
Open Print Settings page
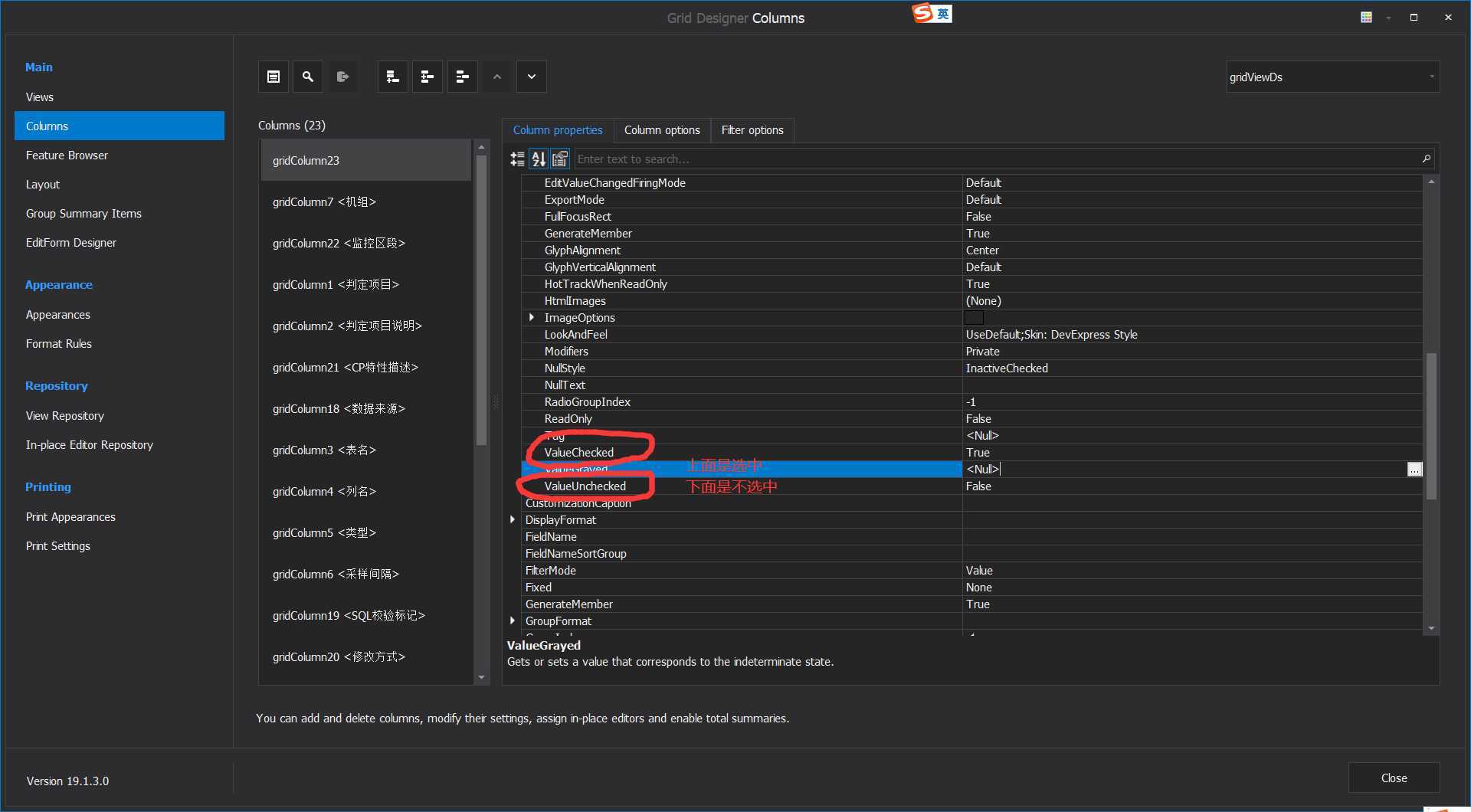(x=58, y=546)
